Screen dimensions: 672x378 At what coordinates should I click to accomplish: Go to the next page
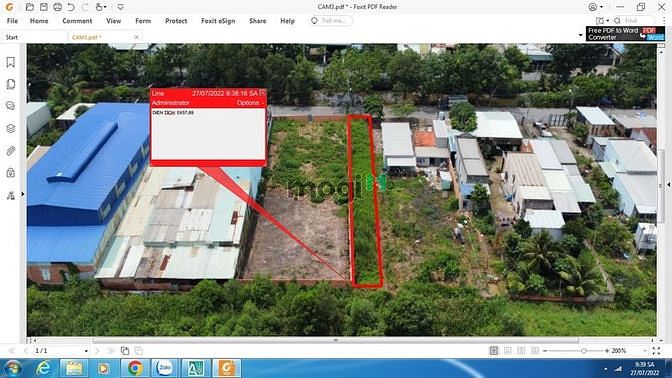coord(97,351)
